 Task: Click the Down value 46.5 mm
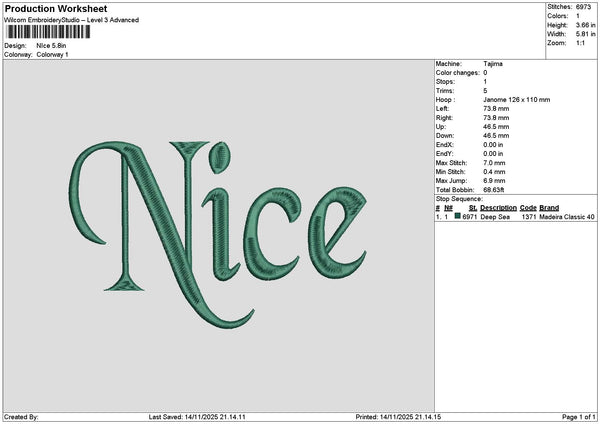point(496,136)
